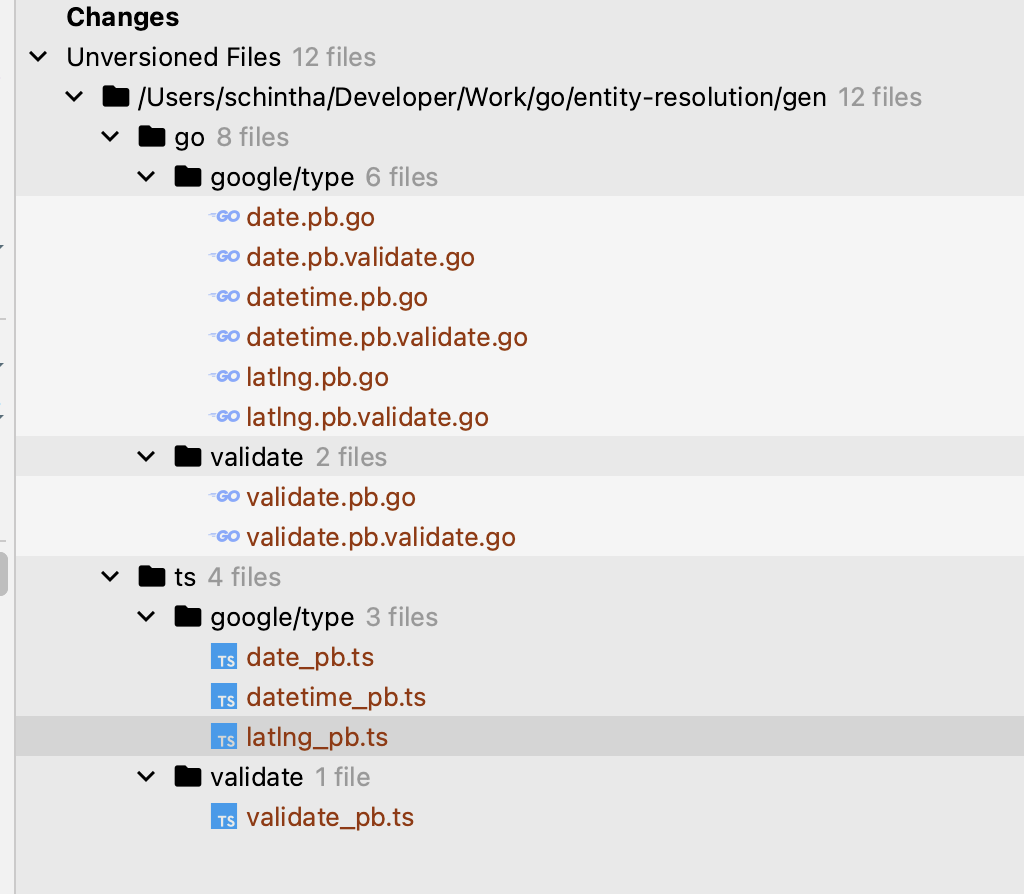
Task: Click the Go icon beside validate.pb.validate.go
Action: (225, 537)
